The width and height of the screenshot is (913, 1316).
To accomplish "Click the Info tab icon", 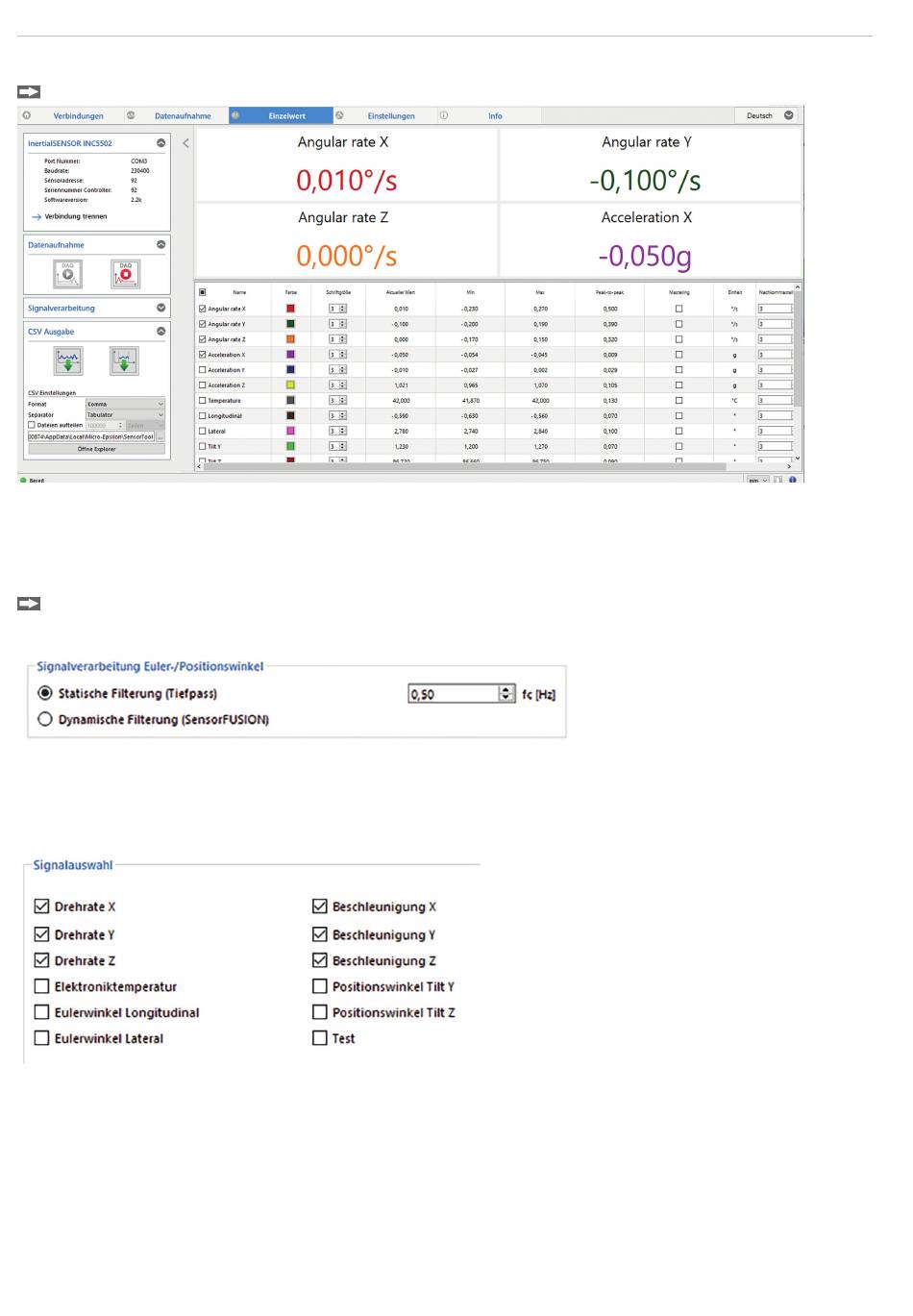I will point(444,115).
